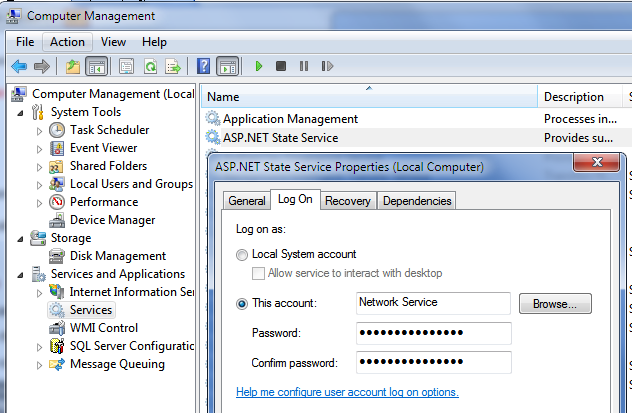Click the WMI Control icon
This screenshot has height=413, width=632.
coord(57,328)
